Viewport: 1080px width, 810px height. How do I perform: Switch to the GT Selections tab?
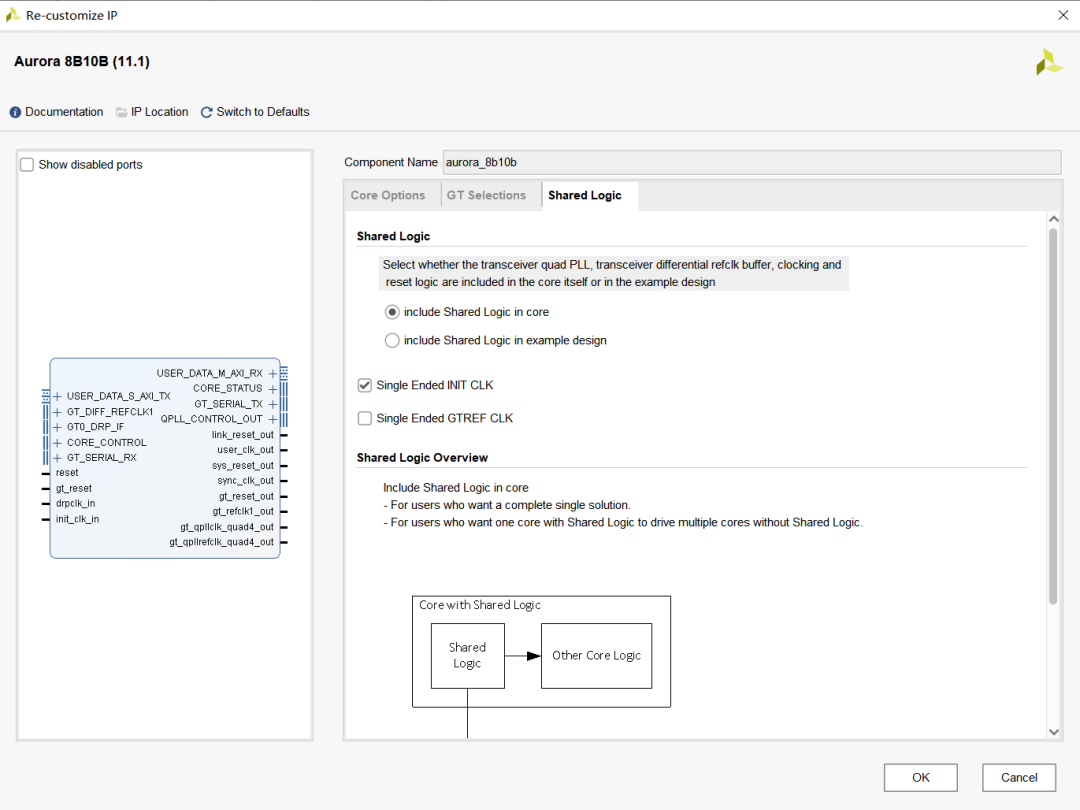(486, 196)
